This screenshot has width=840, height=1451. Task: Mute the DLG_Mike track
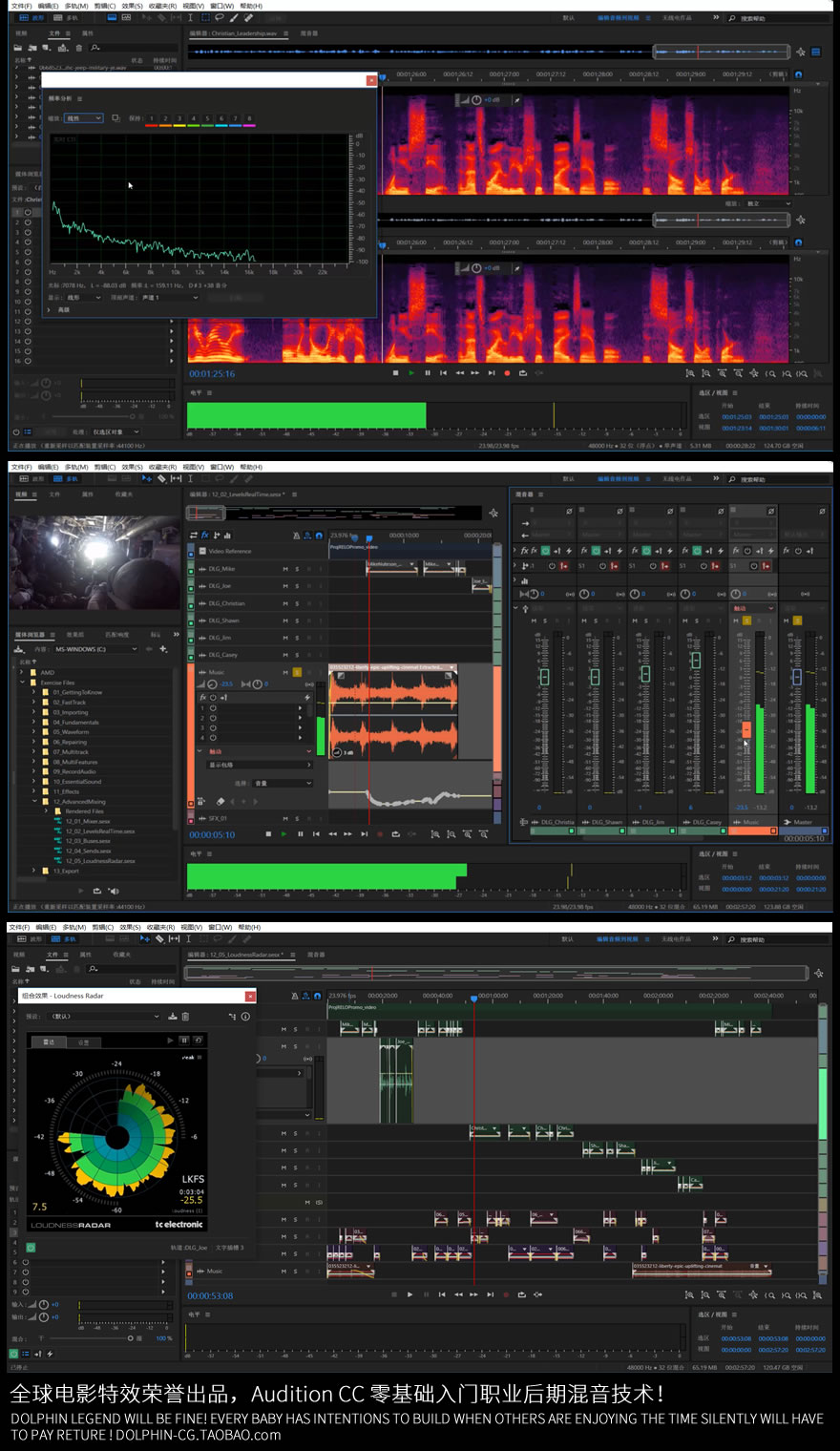[x=285, y=569]
